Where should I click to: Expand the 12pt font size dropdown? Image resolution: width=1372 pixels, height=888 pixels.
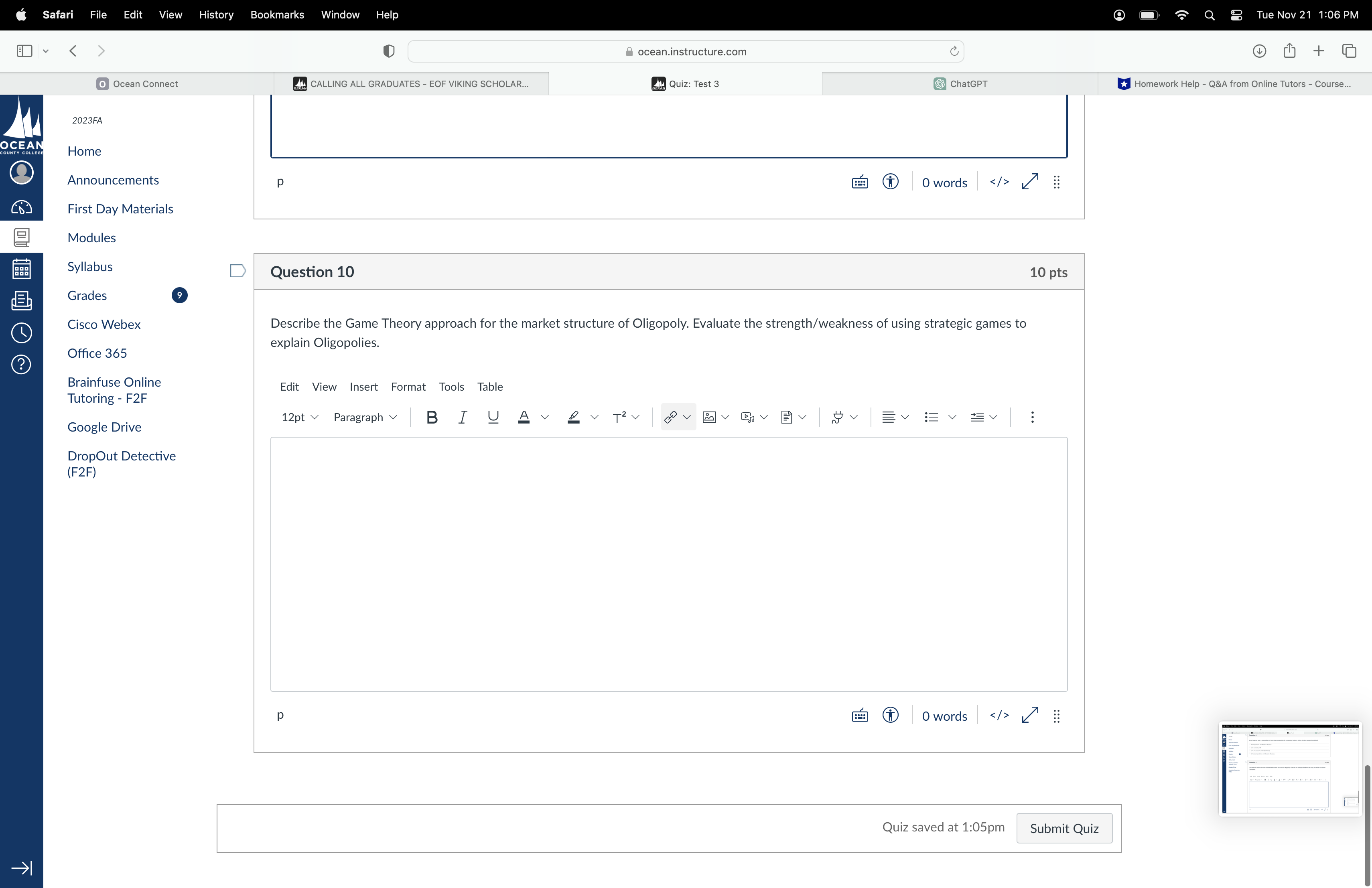299,417
